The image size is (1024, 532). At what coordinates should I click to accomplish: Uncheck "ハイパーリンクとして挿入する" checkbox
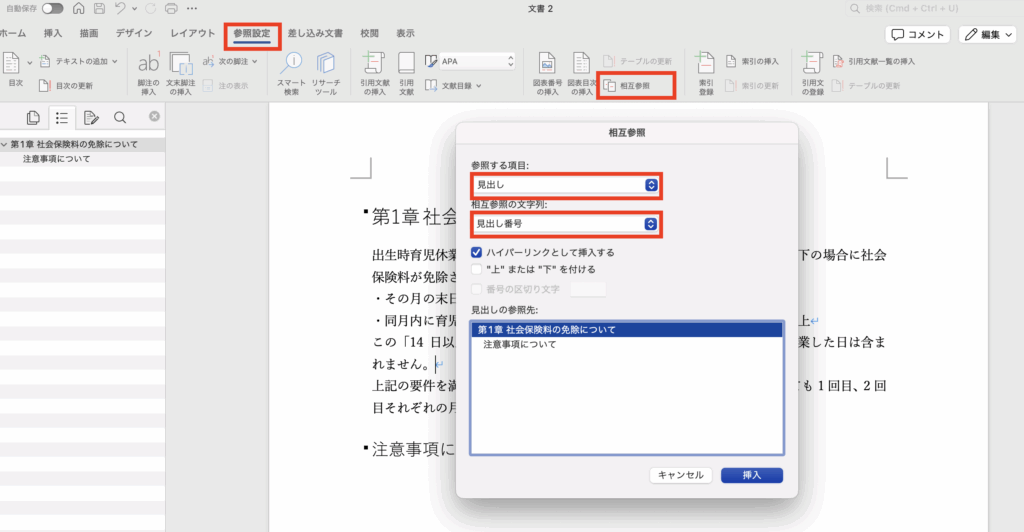tap(477, 253)
